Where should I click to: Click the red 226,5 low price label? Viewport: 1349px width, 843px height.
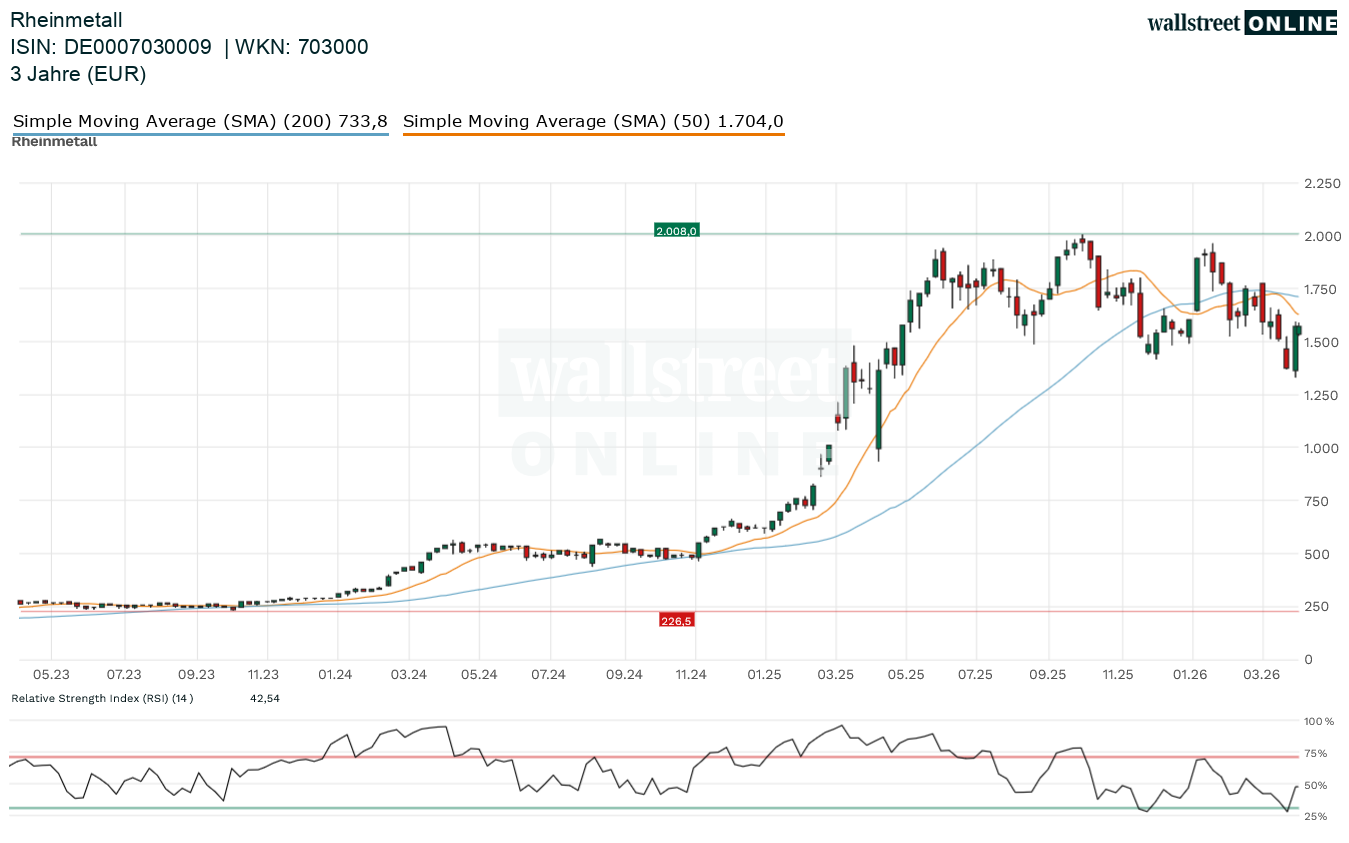pyautogui.click(x=676, y=621)
